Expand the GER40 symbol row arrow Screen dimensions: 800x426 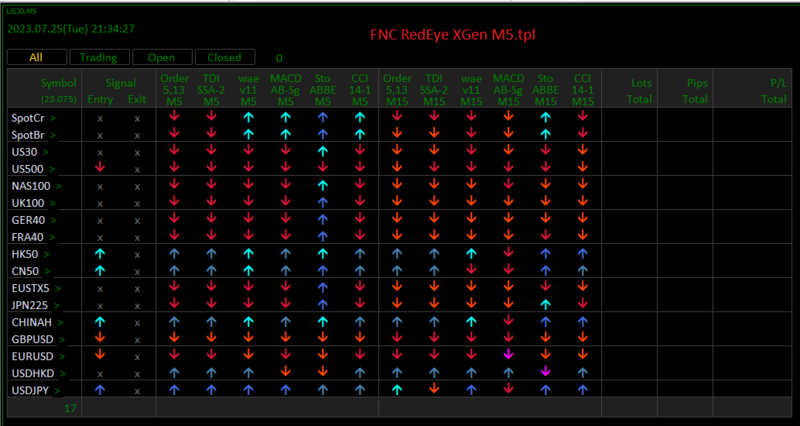pyautogui.click(x=53, y=220)
